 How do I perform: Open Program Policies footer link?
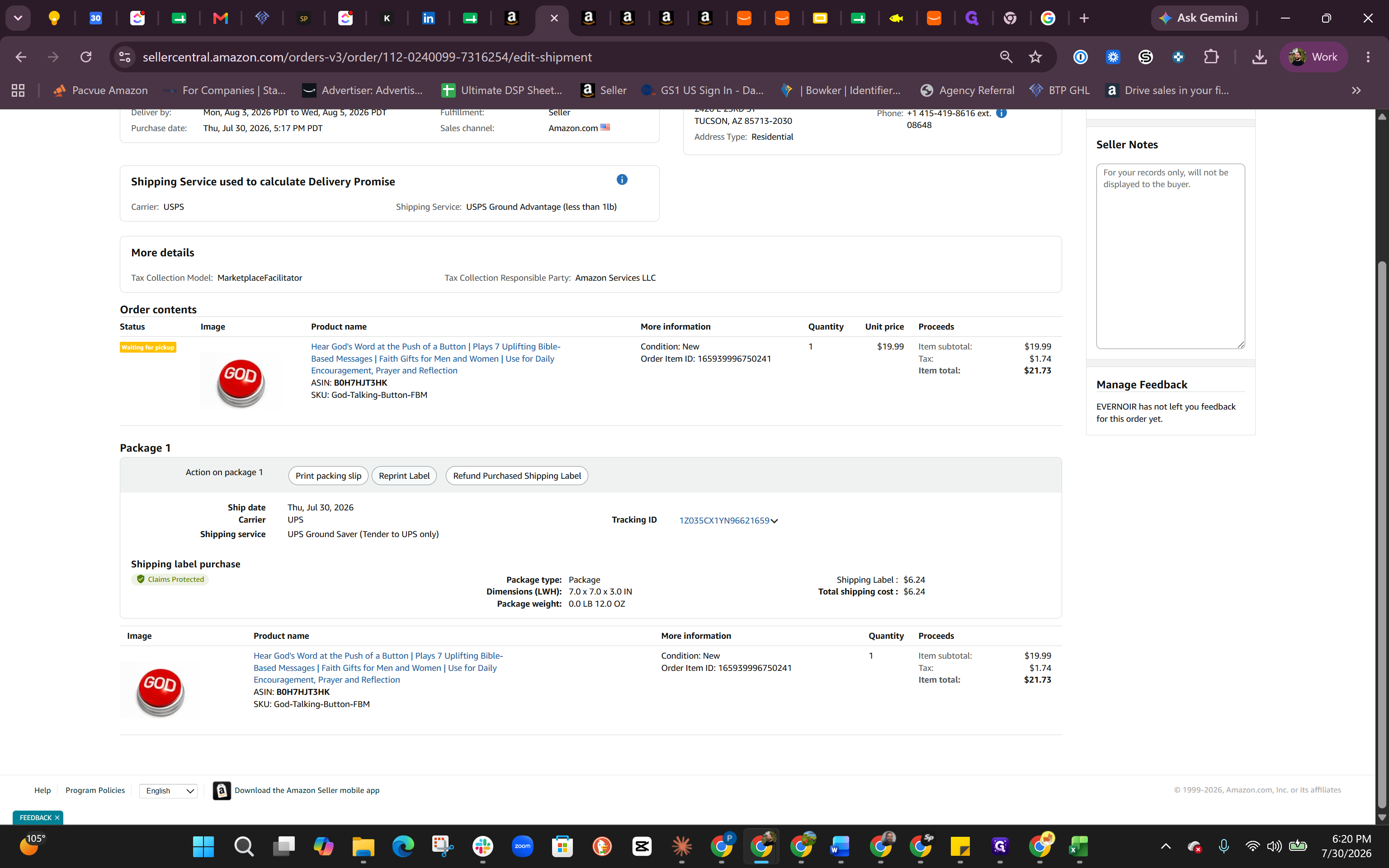(x=95, y=790)
